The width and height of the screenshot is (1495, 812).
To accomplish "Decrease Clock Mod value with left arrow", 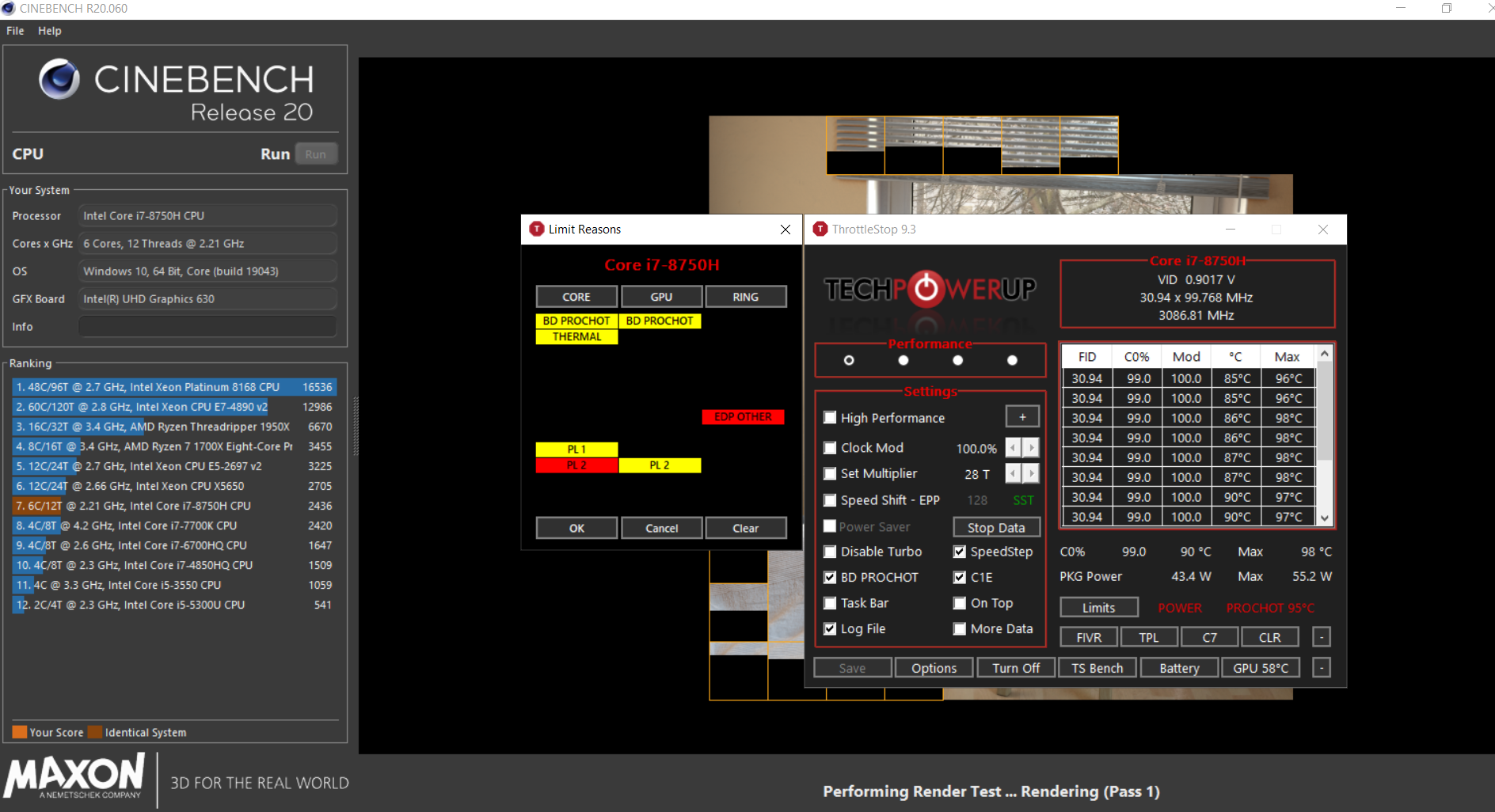I will (x=1013, y=448).
